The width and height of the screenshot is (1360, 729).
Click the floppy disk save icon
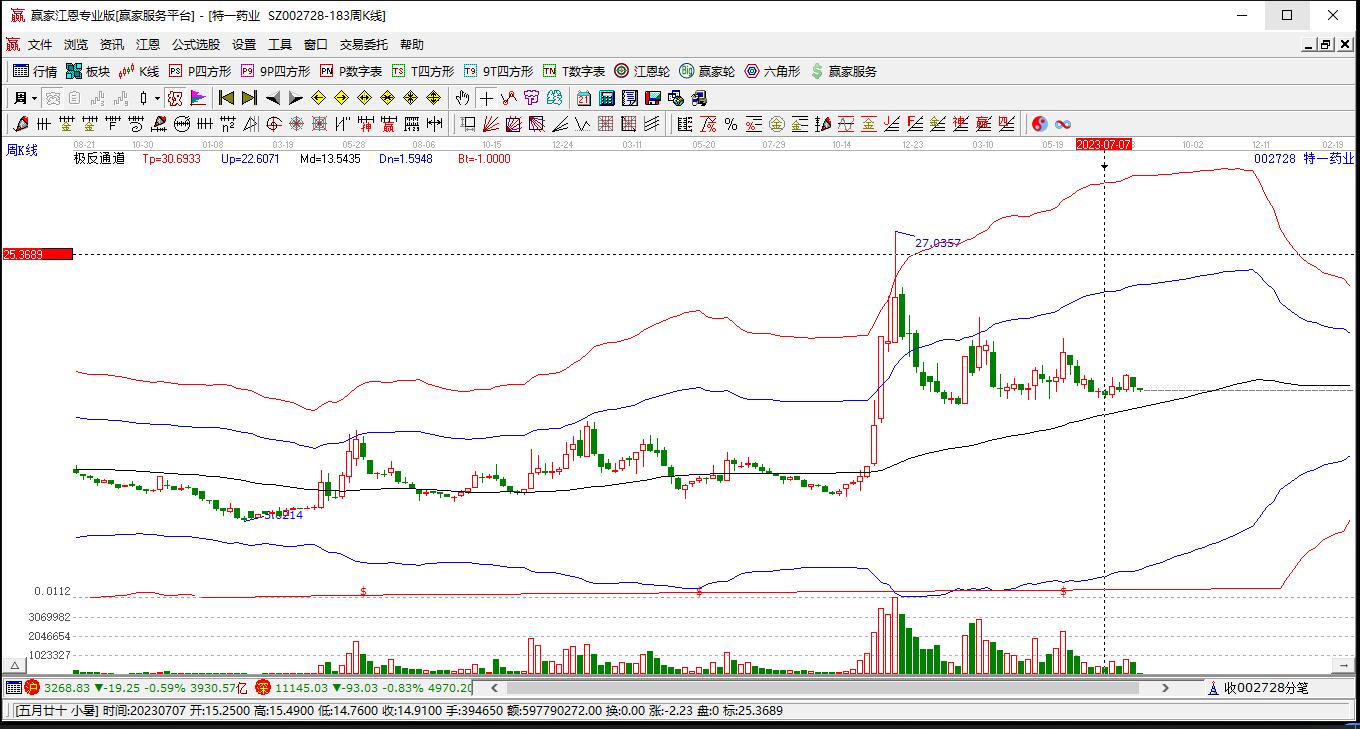pyautogui.click(x=653, y=98)
